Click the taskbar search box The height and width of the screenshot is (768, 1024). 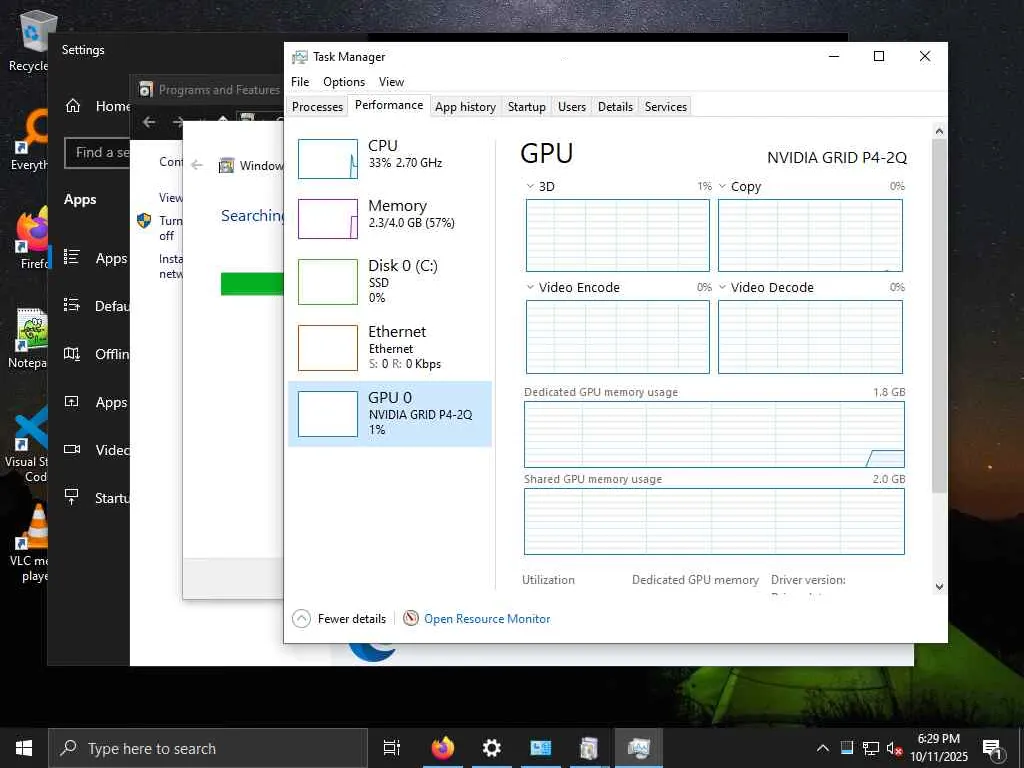[x=208, y=748]
